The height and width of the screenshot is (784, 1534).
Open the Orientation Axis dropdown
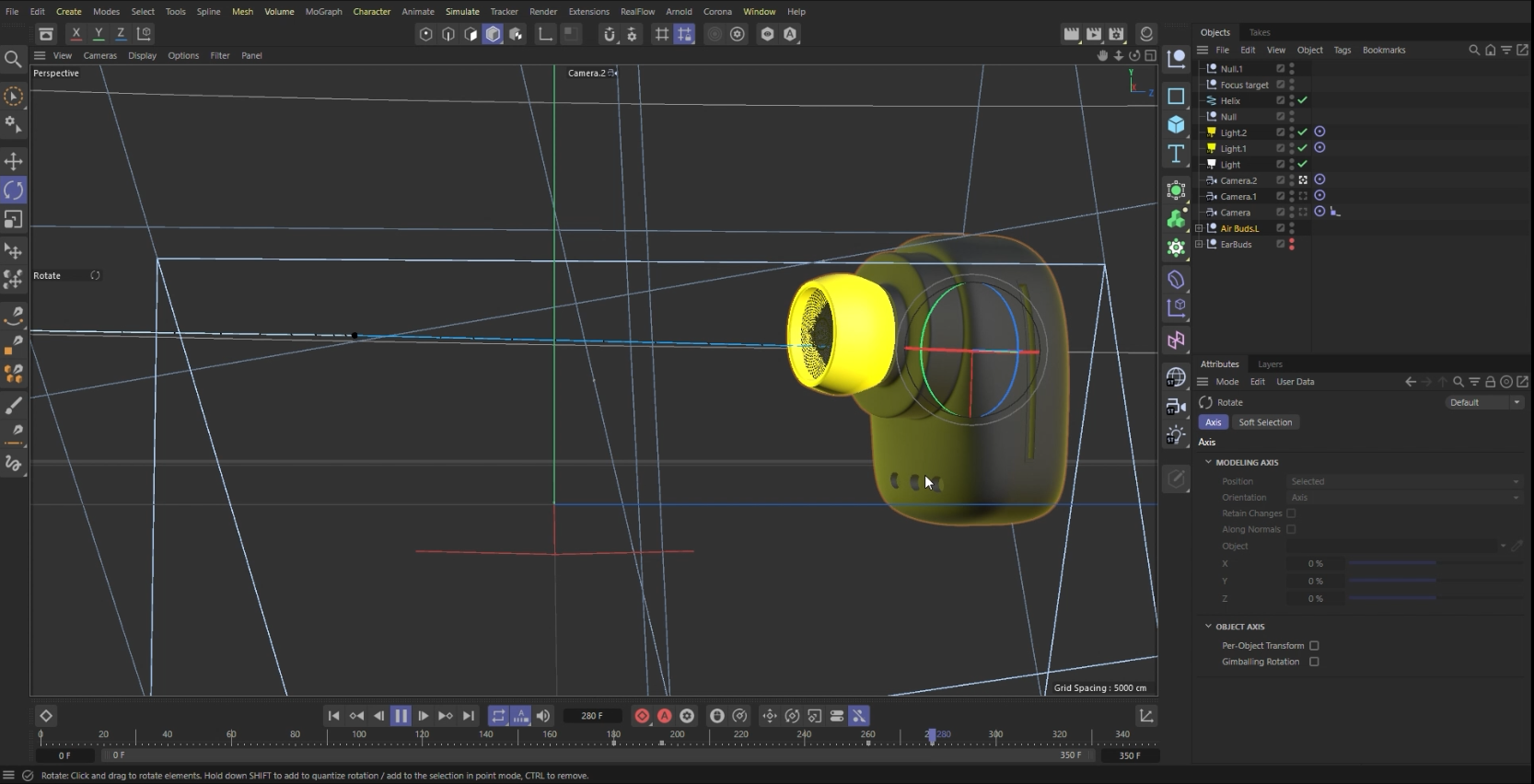click(1404, 498)
